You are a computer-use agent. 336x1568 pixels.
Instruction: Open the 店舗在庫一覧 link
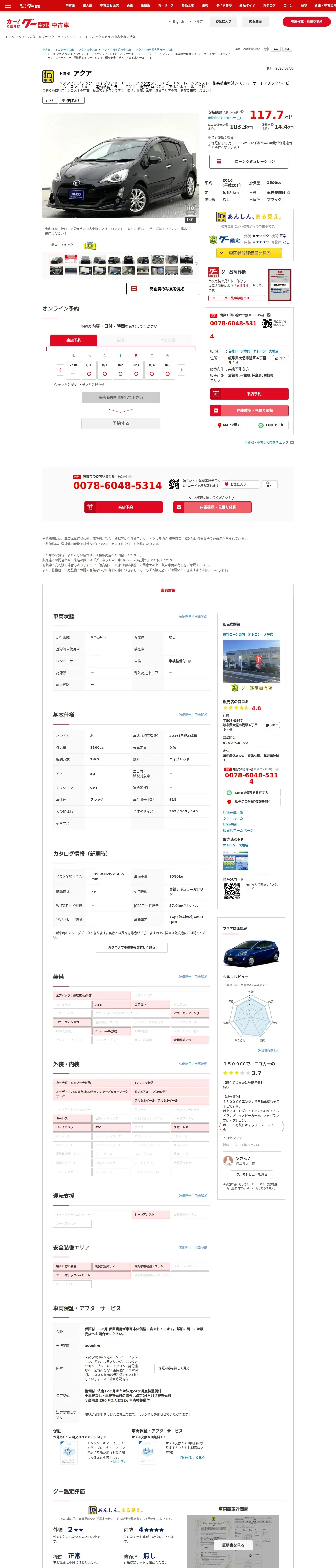coord(233,812)
